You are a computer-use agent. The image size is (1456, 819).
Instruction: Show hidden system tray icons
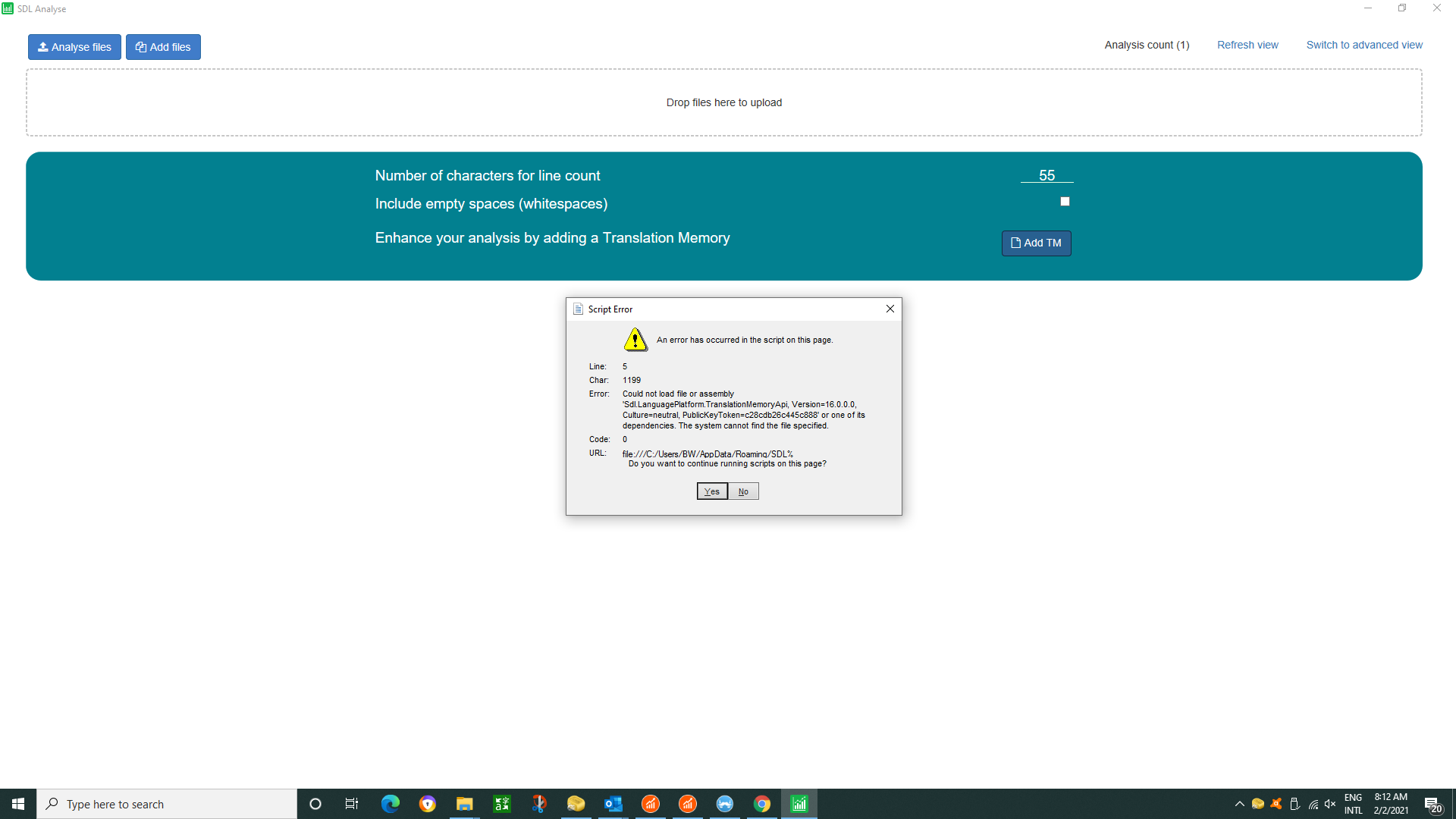(1239, 804)
